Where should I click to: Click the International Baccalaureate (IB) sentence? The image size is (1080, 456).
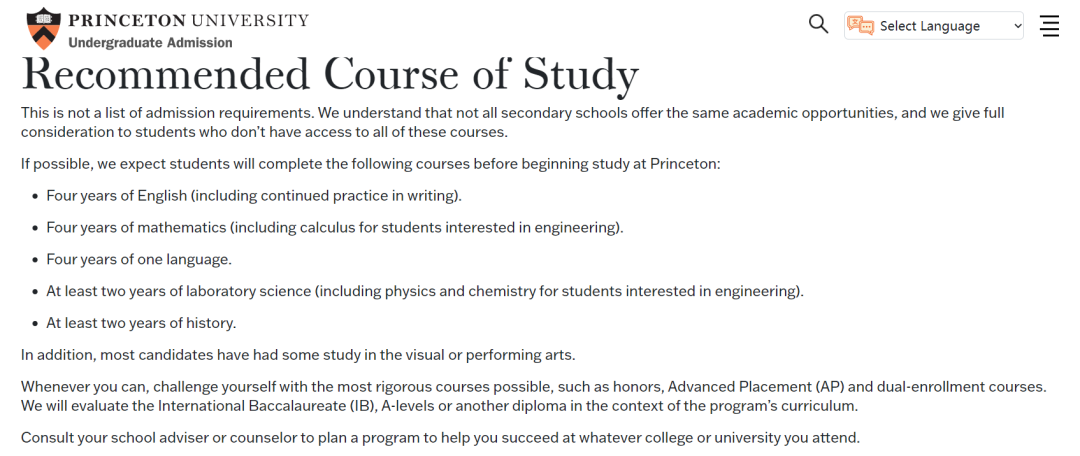coord(439,405)
